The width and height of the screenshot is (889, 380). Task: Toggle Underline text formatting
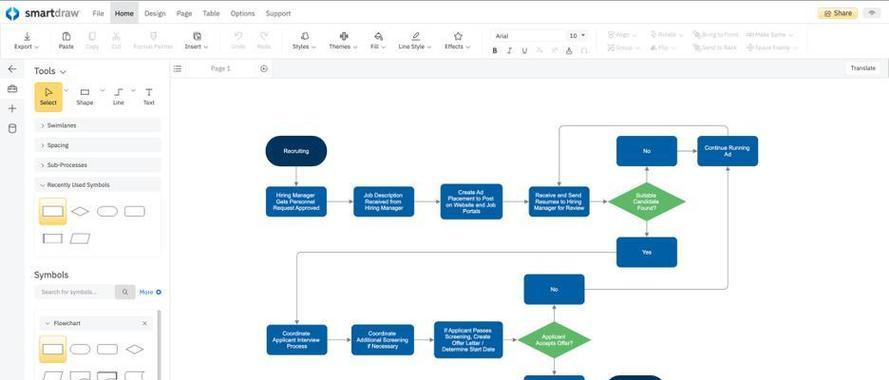524,50
